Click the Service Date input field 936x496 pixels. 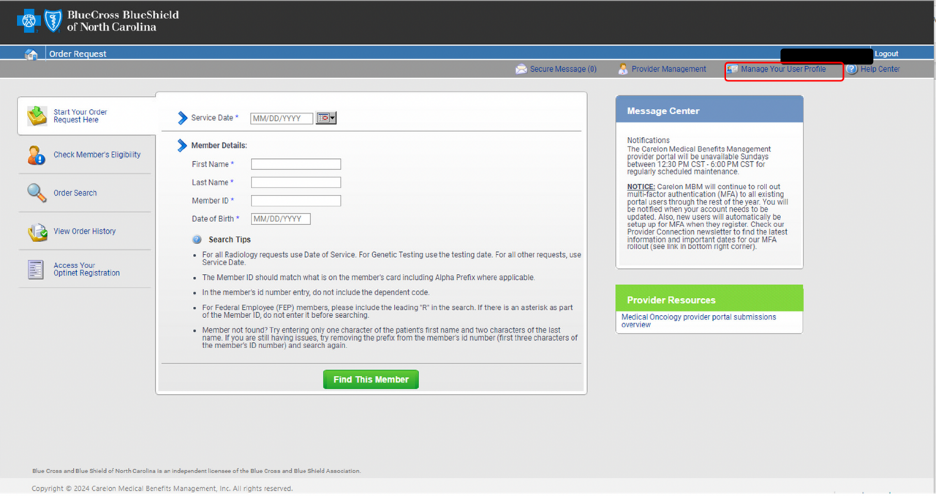281,118
